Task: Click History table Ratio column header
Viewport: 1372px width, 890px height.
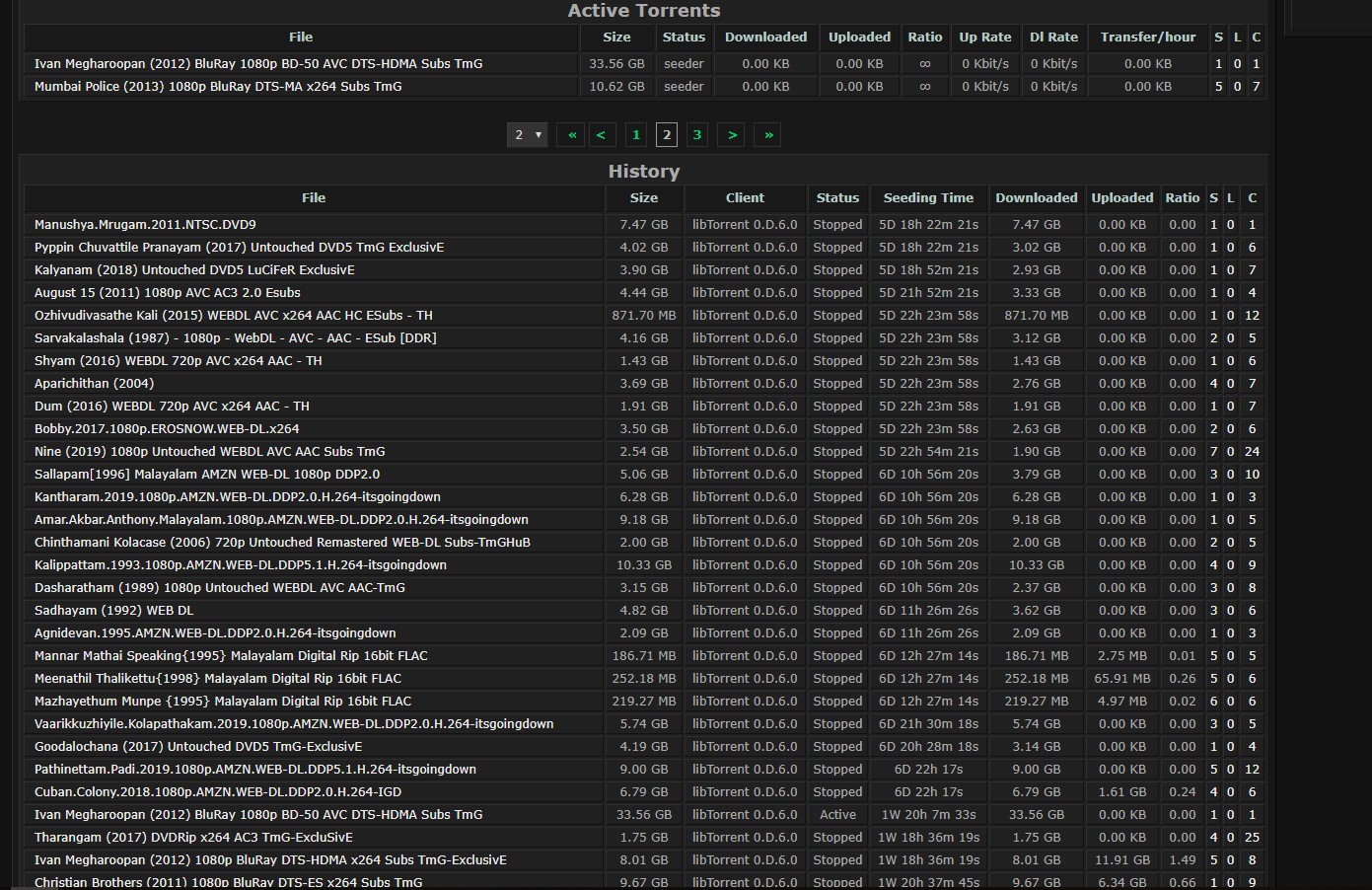Action: tap(1182, 198)
